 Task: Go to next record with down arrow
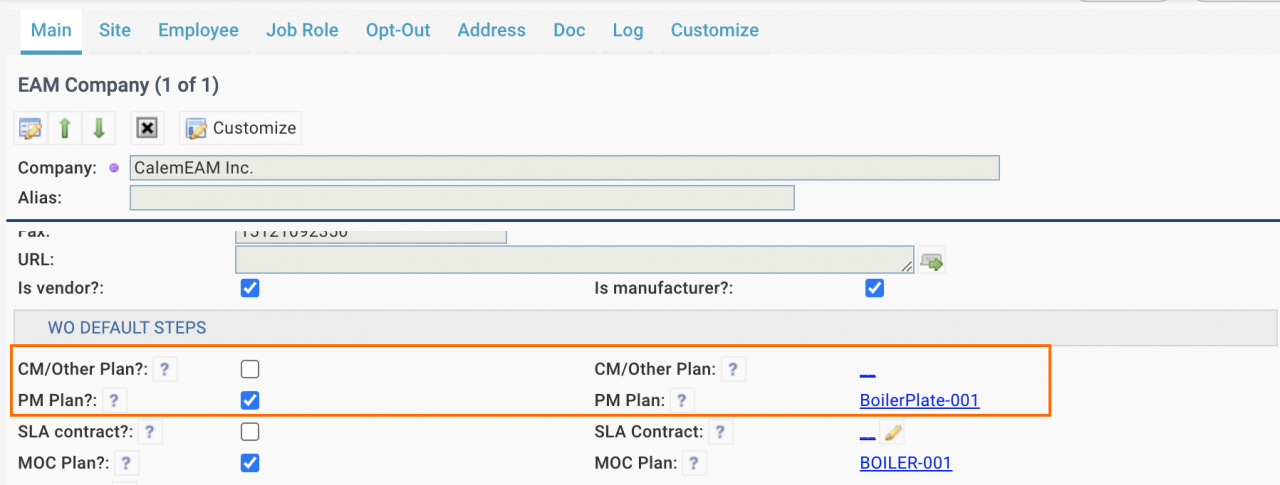pyautogui.click(x=99, y=128)
